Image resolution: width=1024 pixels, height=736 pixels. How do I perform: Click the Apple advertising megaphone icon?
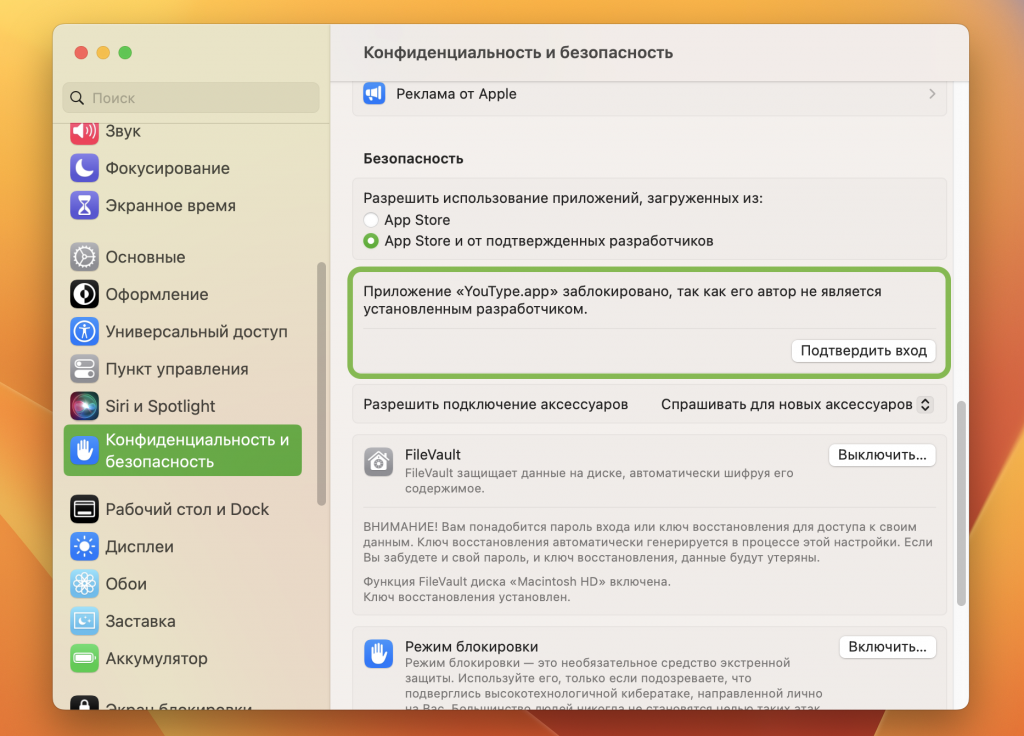[374, 94]
